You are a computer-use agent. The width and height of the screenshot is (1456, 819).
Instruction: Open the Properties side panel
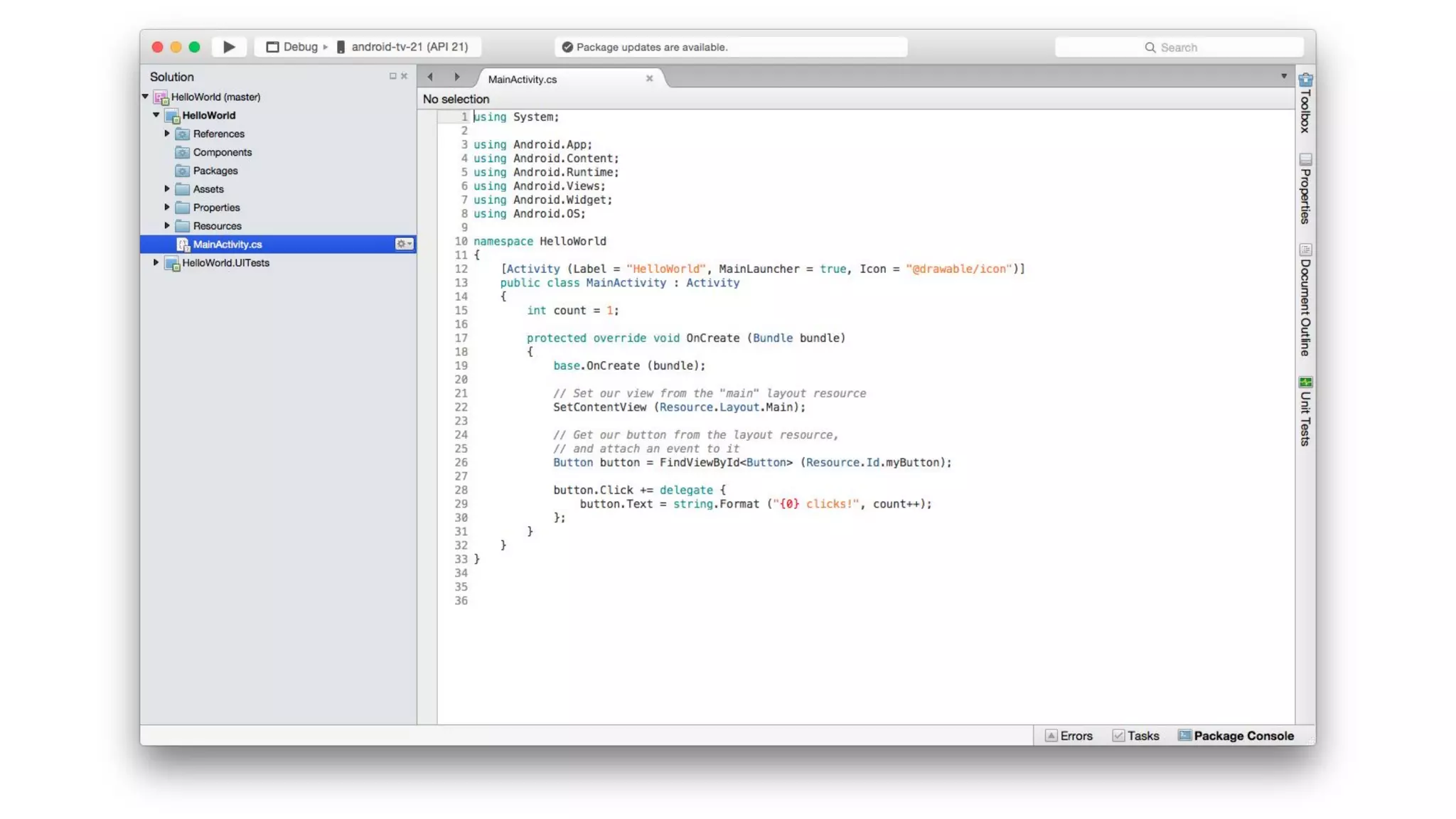1305,188
